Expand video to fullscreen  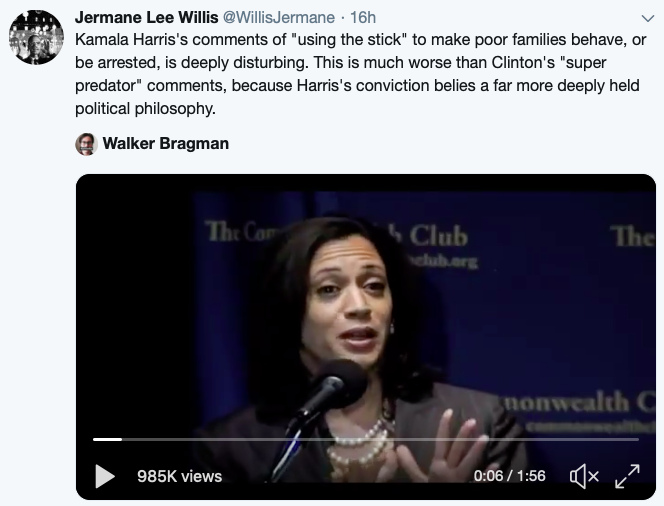627,476
